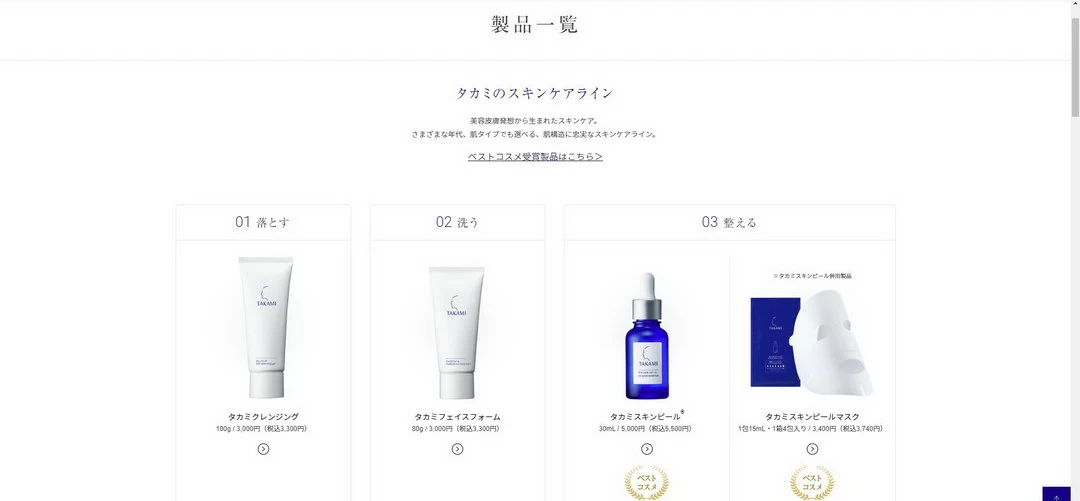Open タカミスキンピール product name link
Screen dimensions: 1080x501
(647, 416)
